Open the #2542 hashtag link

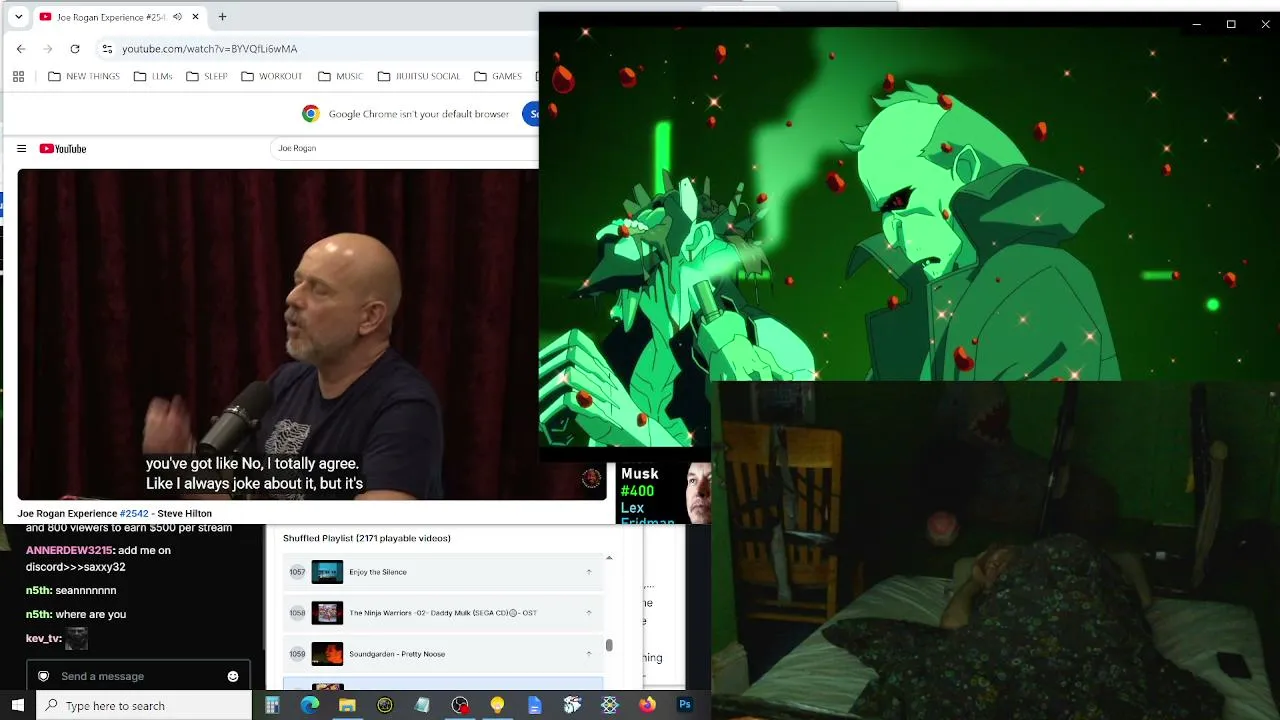134,514
